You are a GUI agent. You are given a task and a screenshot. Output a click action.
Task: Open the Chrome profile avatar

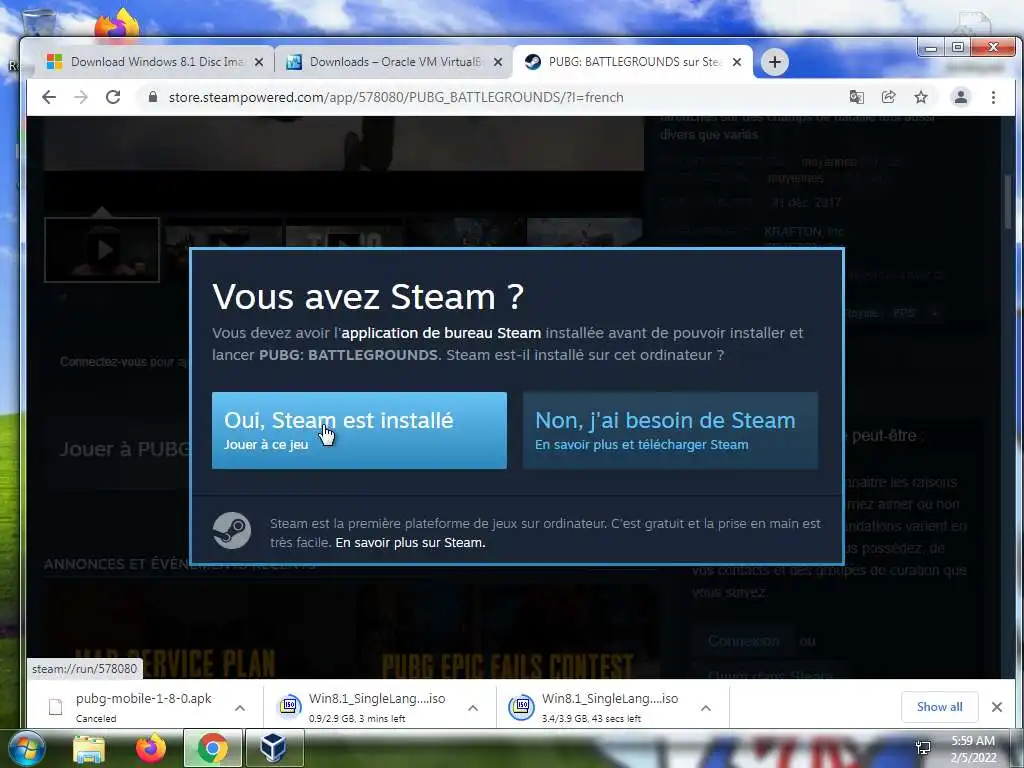(961, 97)
